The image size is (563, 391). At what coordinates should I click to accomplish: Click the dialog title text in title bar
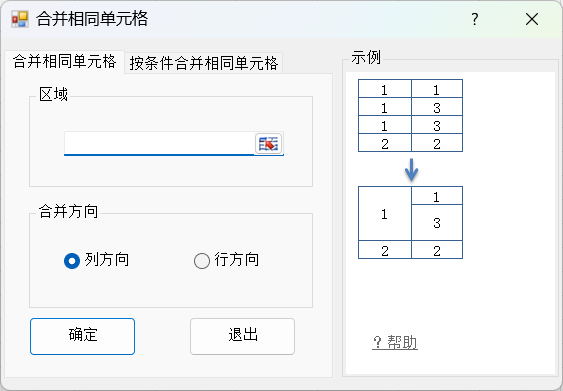coord(92,19)
